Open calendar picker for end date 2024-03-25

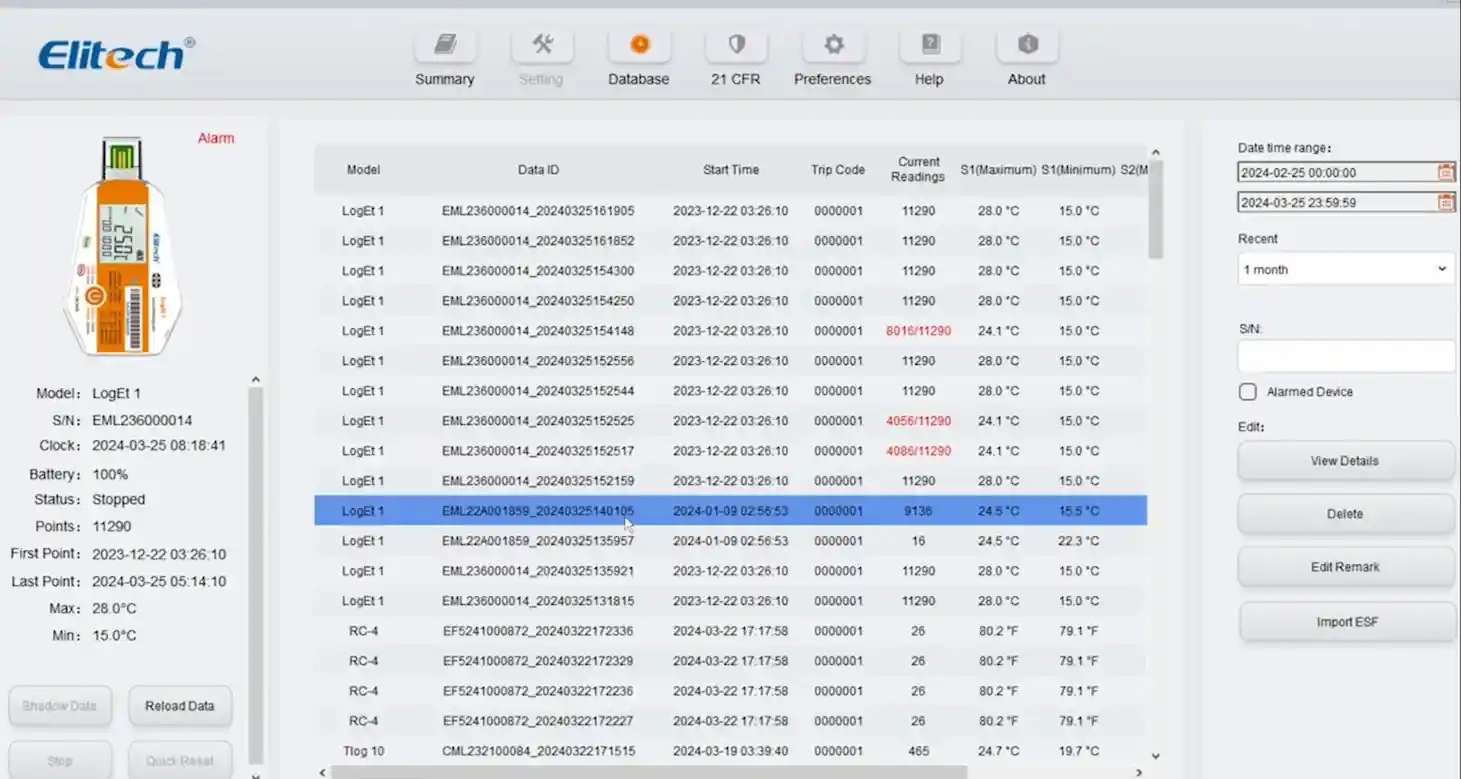coord(1446,202)
